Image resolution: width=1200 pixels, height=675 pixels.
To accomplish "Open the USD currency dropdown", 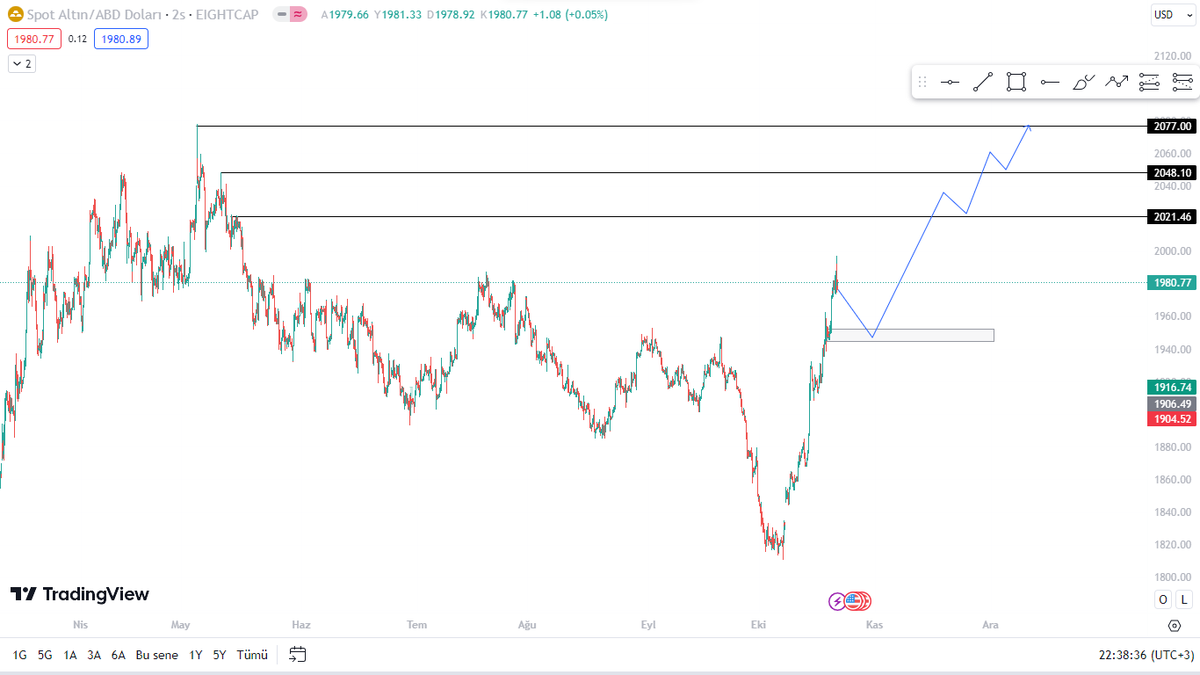I will (1171, 15).
